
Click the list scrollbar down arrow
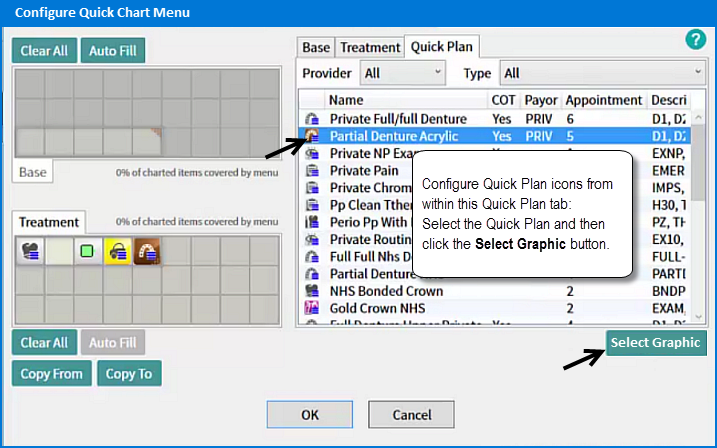698,317
